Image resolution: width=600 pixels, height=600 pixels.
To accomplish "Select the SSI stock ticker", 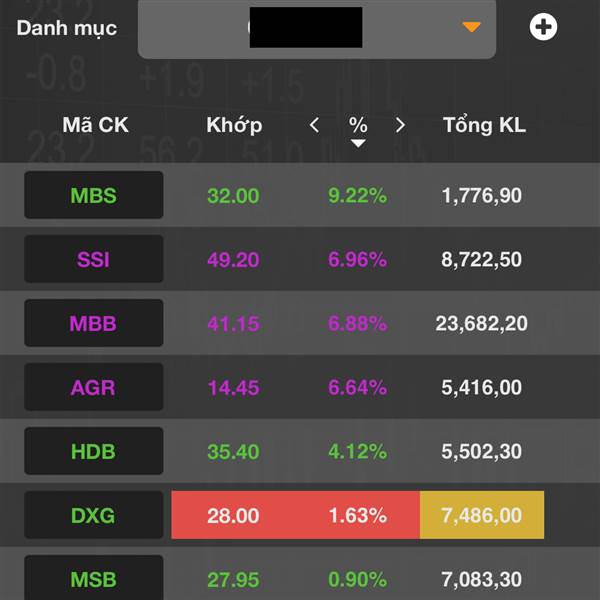I will (94, 259).
